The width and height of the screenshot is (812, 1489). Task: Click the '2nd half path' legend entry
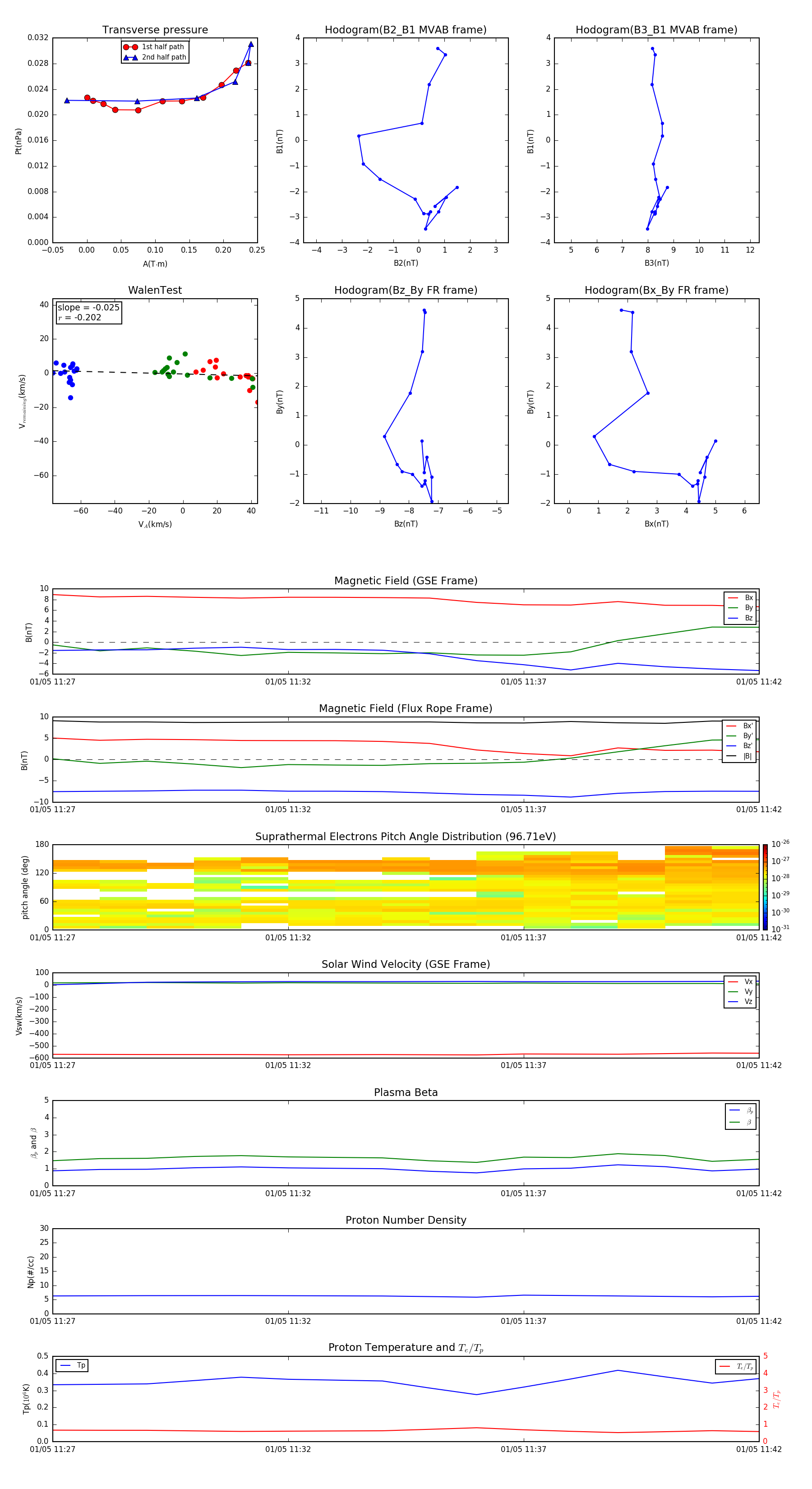click(155, 57)
